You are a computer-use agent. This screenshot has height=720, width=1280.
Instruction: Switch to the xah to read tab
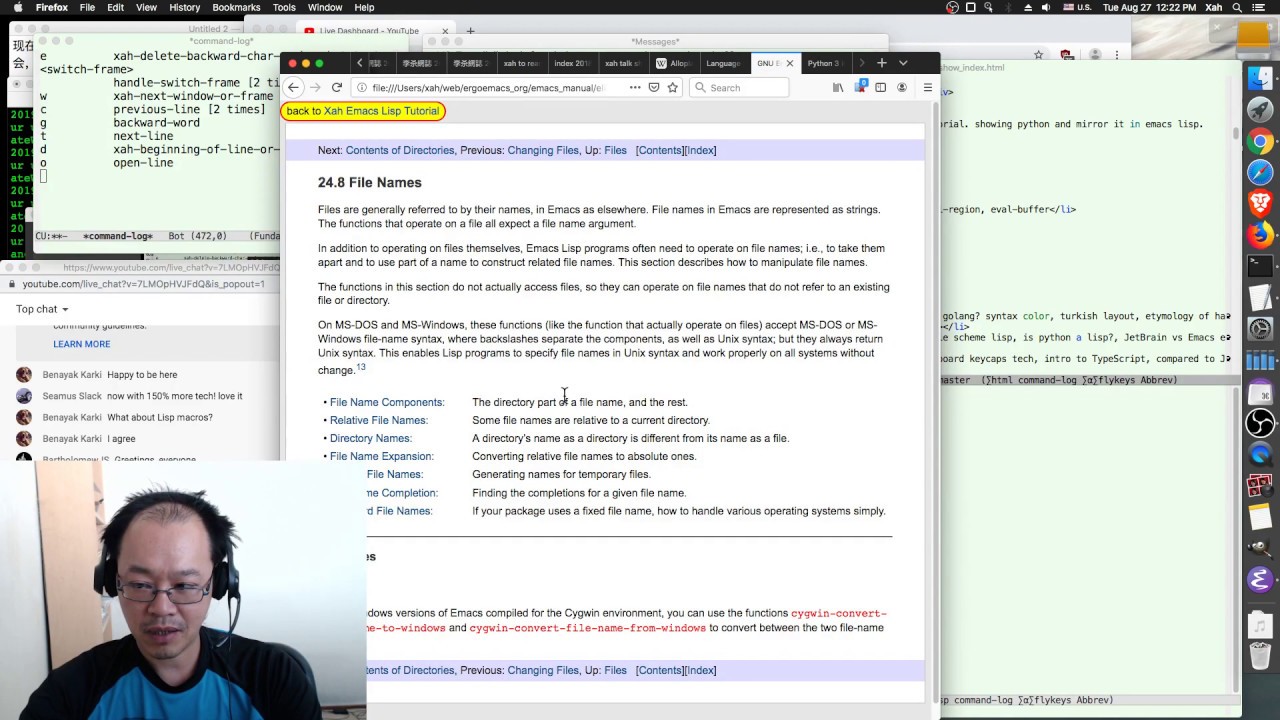pos(521,63)
